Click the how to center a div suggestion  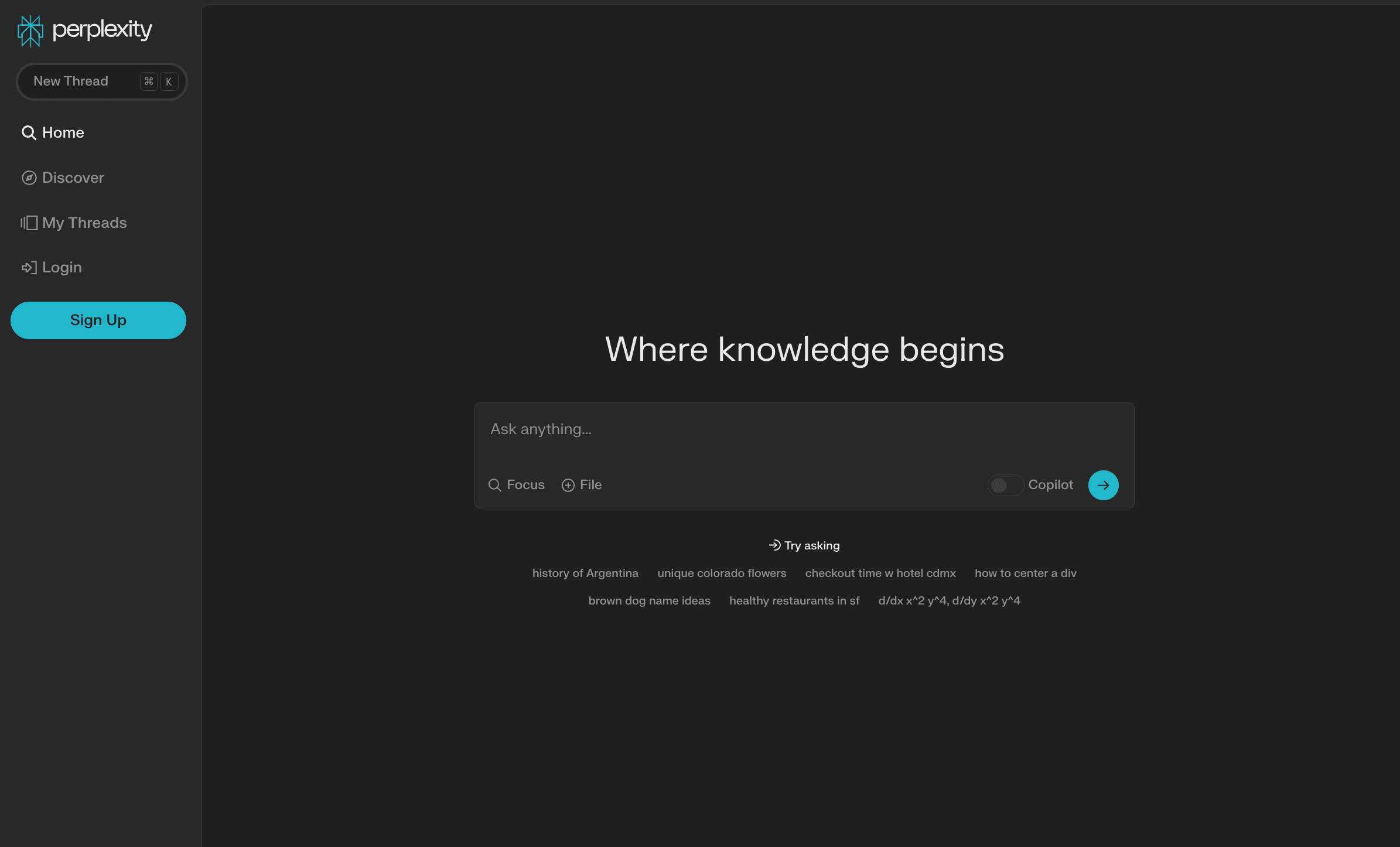1025,573
